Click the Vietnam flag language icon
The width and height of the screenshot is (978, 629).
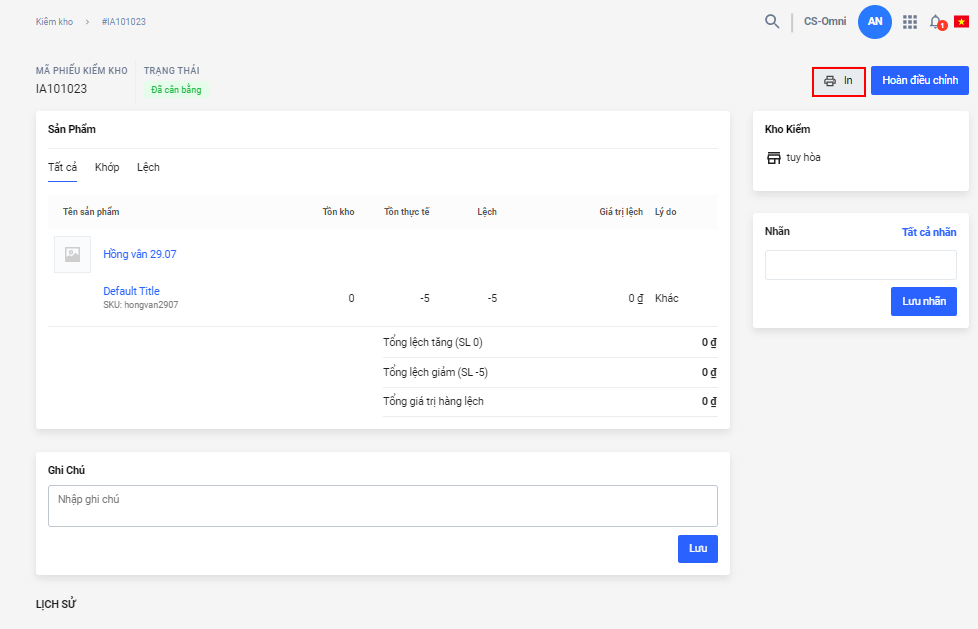pos(961,21)
